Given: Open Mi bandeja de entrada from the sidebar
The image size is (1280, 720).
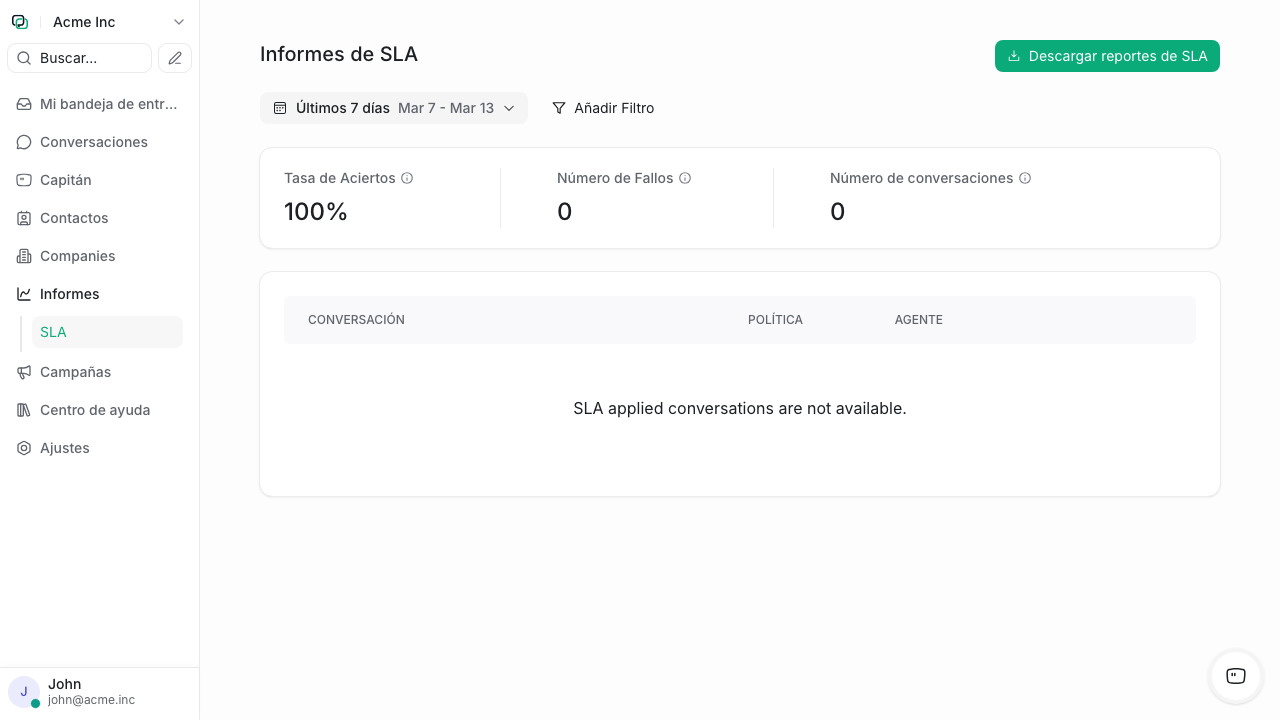Looking at the screenshot, I should (x=108, y=104).
